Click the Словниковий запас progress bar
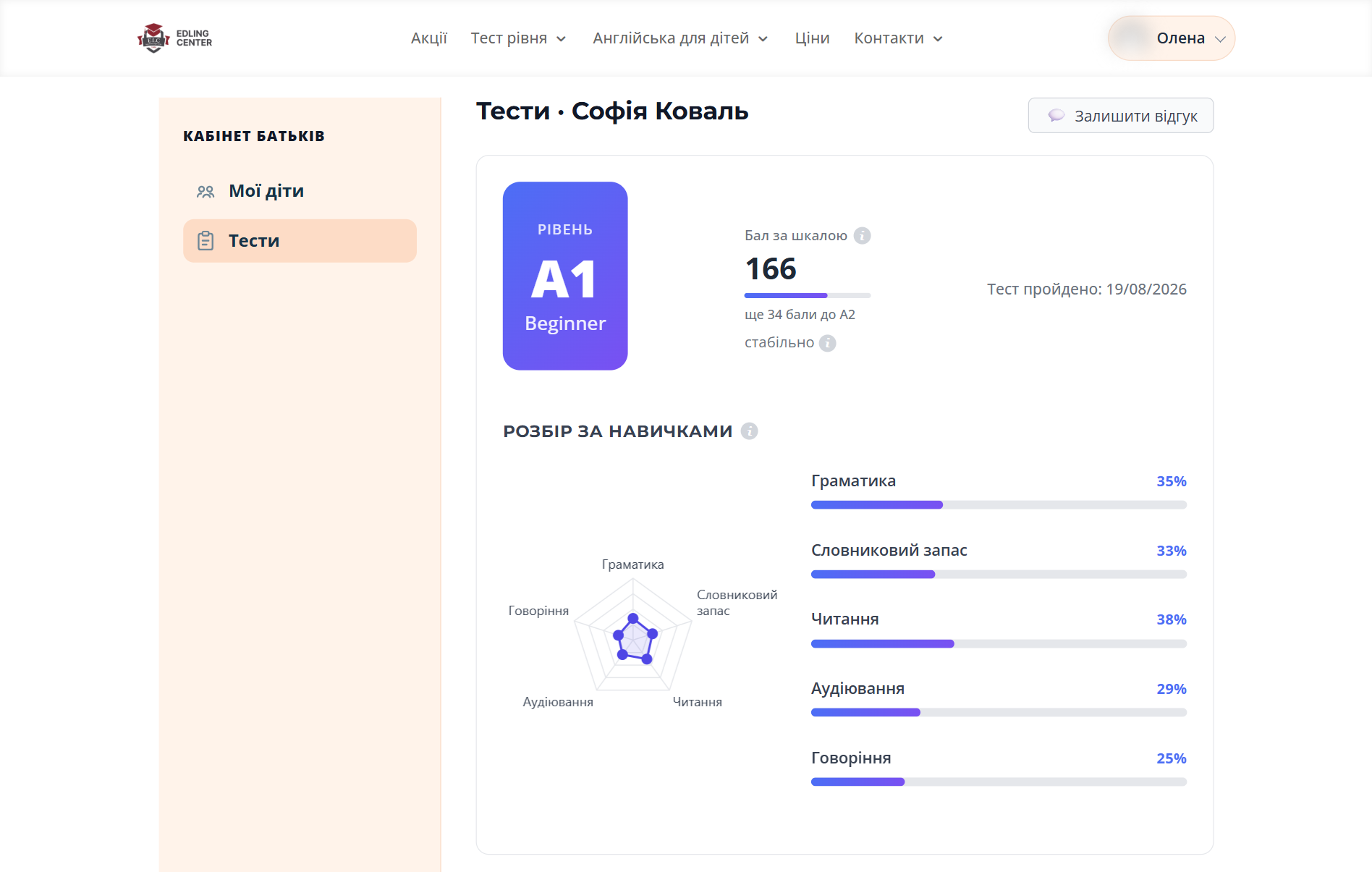 (x=999, y=575)
